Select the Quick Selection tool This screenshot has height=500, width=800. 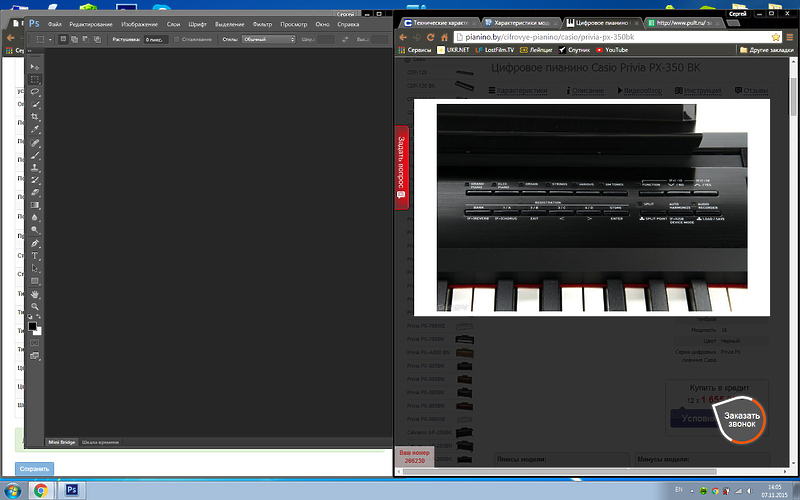[35, 104]
